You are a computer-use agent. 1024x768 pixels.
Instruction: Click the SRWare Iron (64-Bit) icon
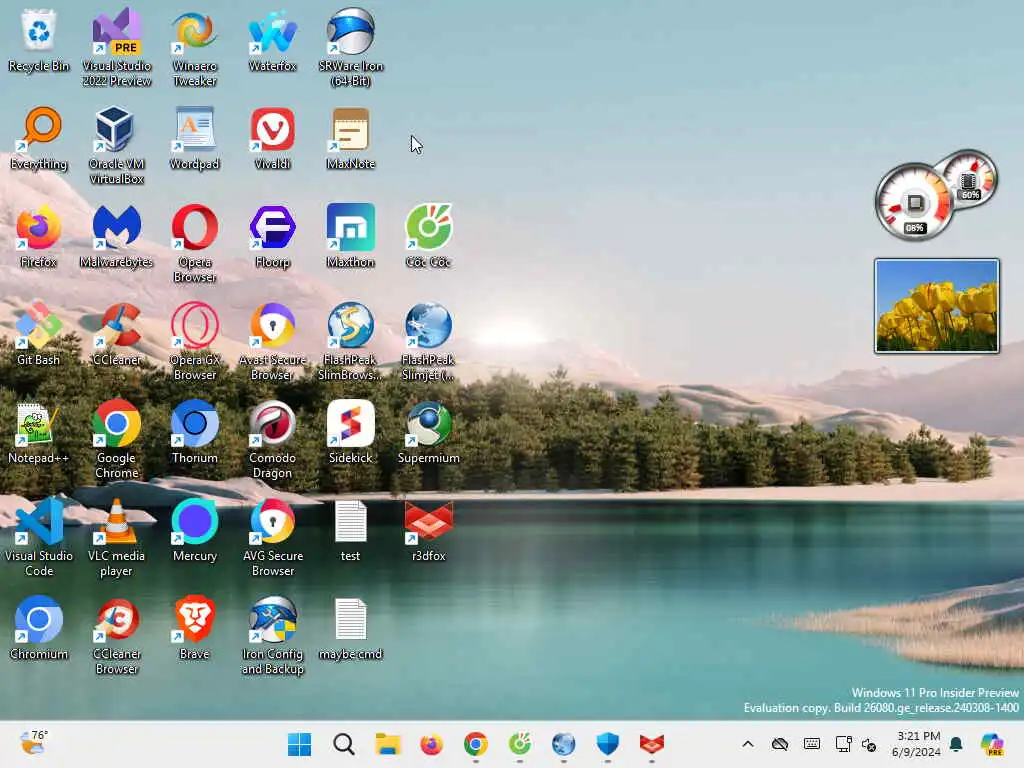tap(351, 48)
